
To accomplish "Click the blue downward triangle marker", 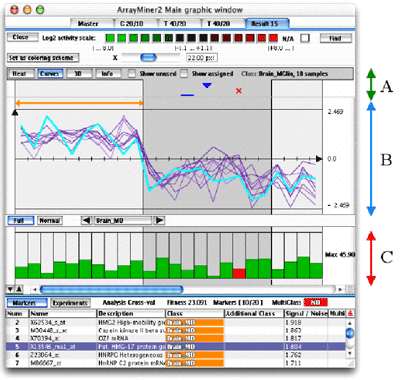I will click(207, 86).
